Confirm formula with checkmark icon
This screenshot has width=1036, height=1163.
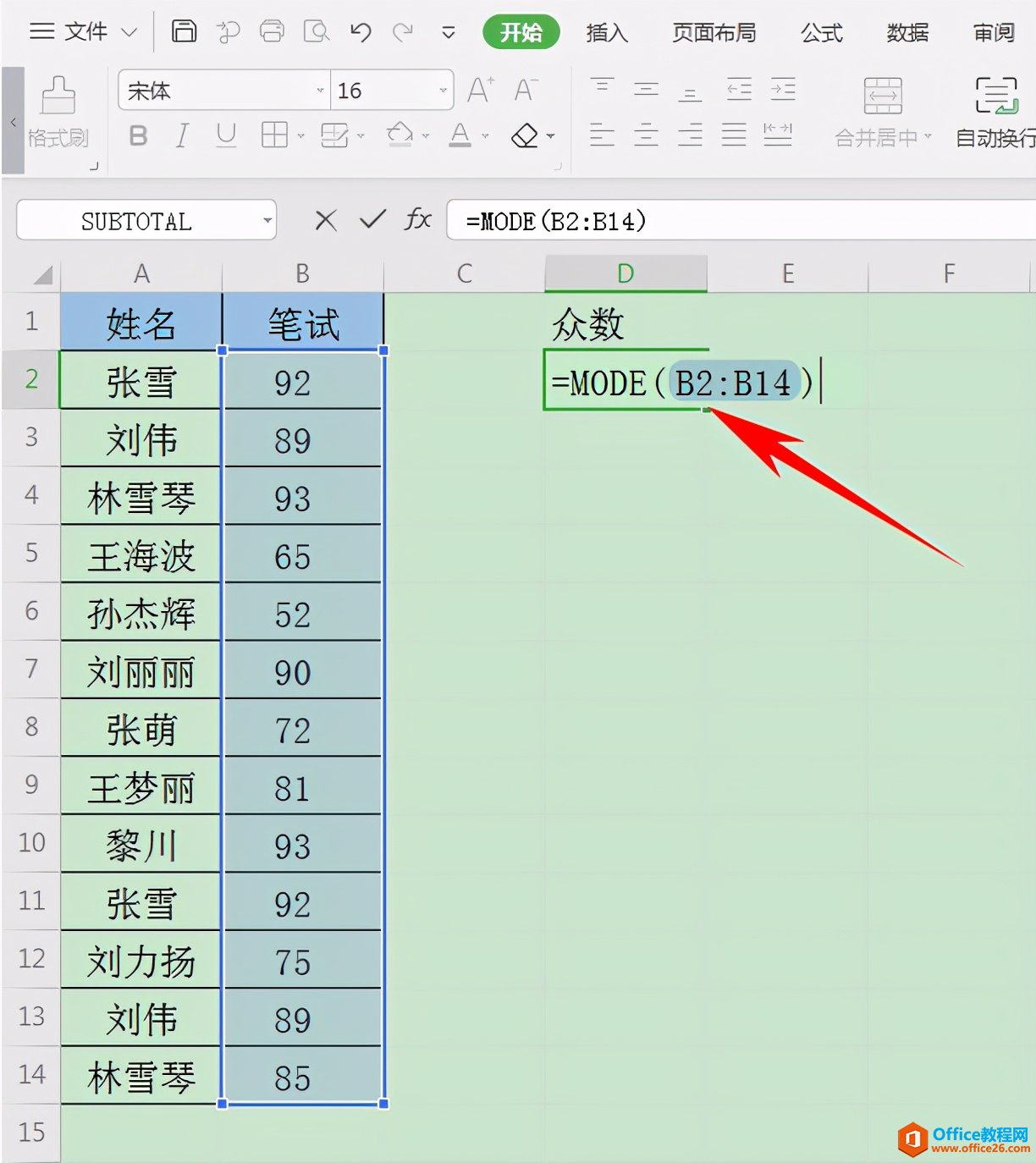point(372,220)
